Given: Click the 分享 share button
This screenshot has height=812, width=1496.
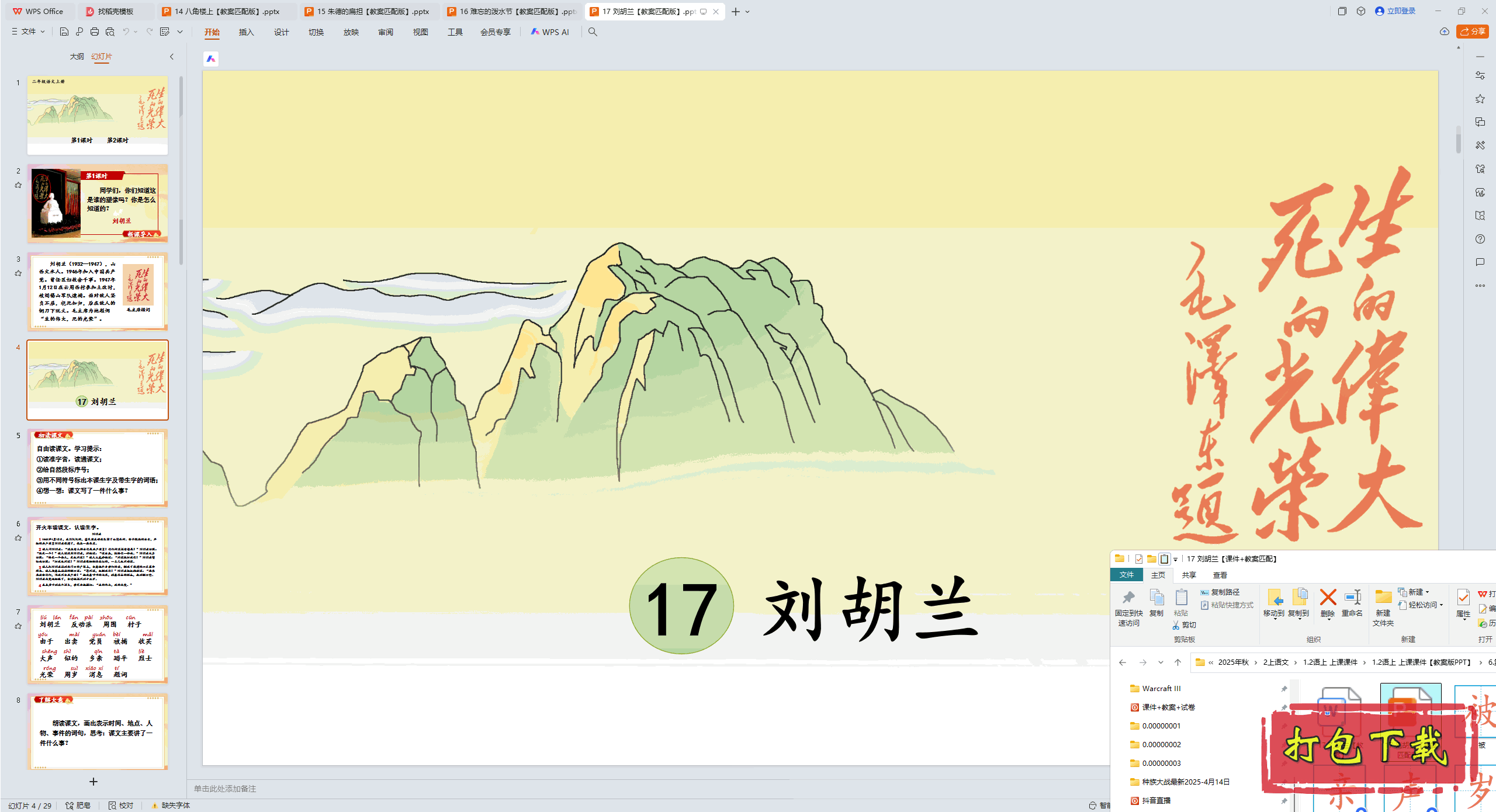Looking at the screenshot, I should [1473, 32].
